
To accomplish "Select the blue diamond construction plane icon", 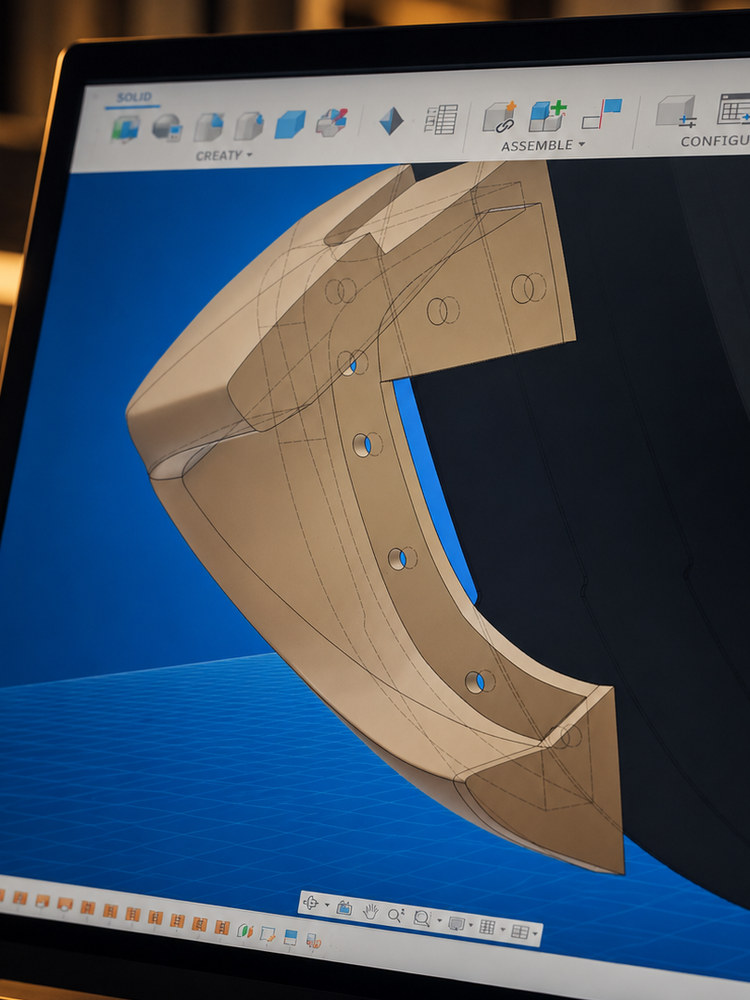I will (x=392, y=121).
